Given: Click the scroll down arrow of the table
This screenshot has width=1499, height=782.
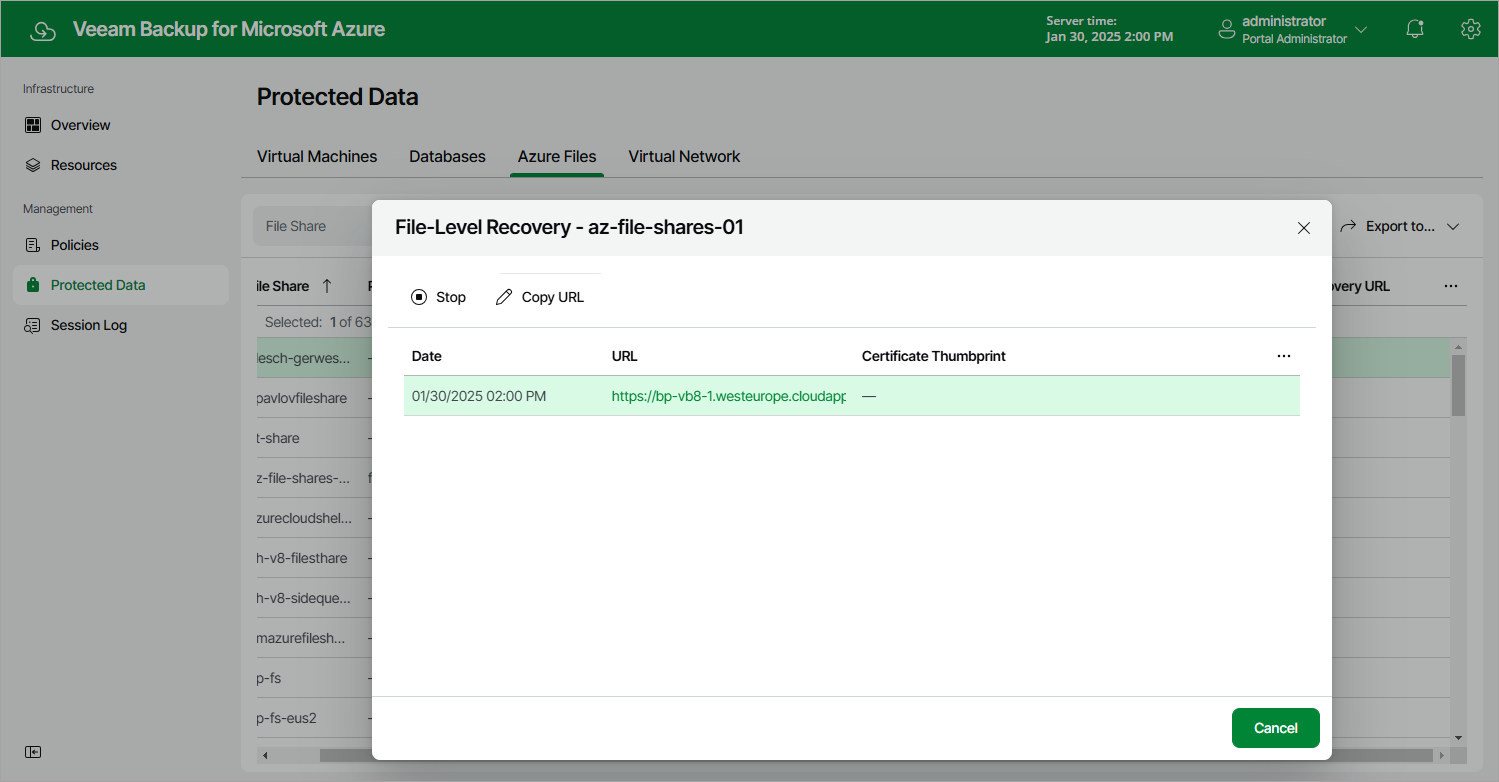Looking at the screenshot, I should point(1458,737).
